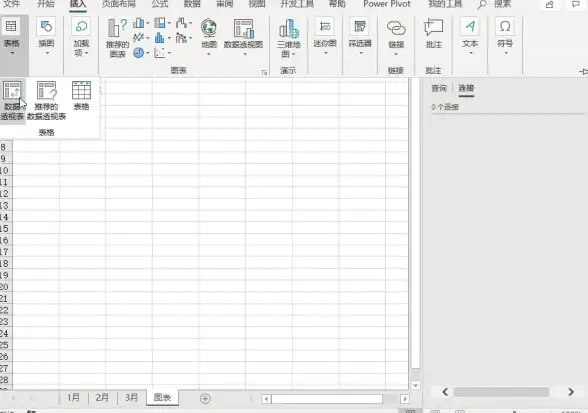Open the Page Layout ribbon tab

[118, 5]
